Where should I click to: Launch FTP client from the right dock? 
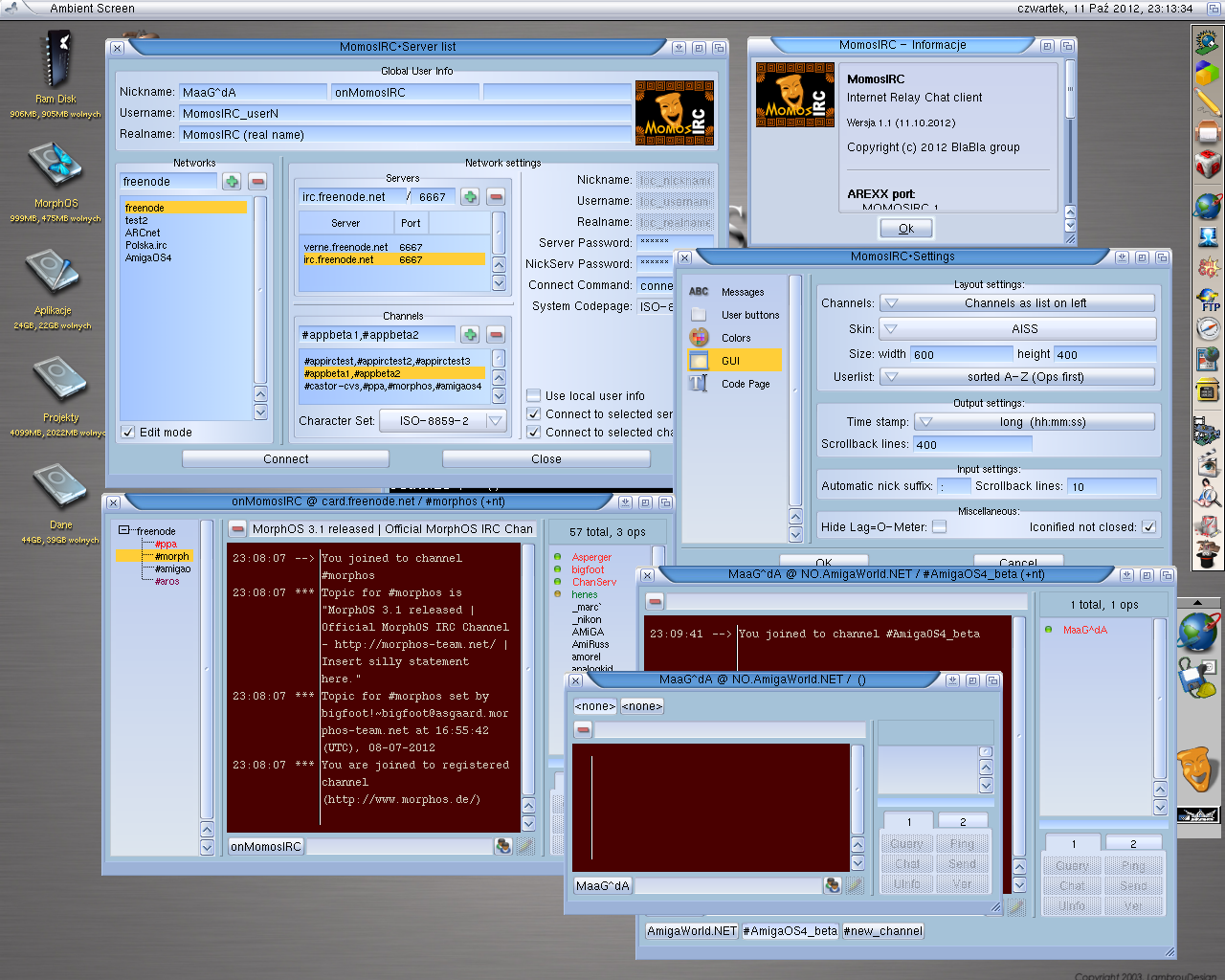(1209, 299)
